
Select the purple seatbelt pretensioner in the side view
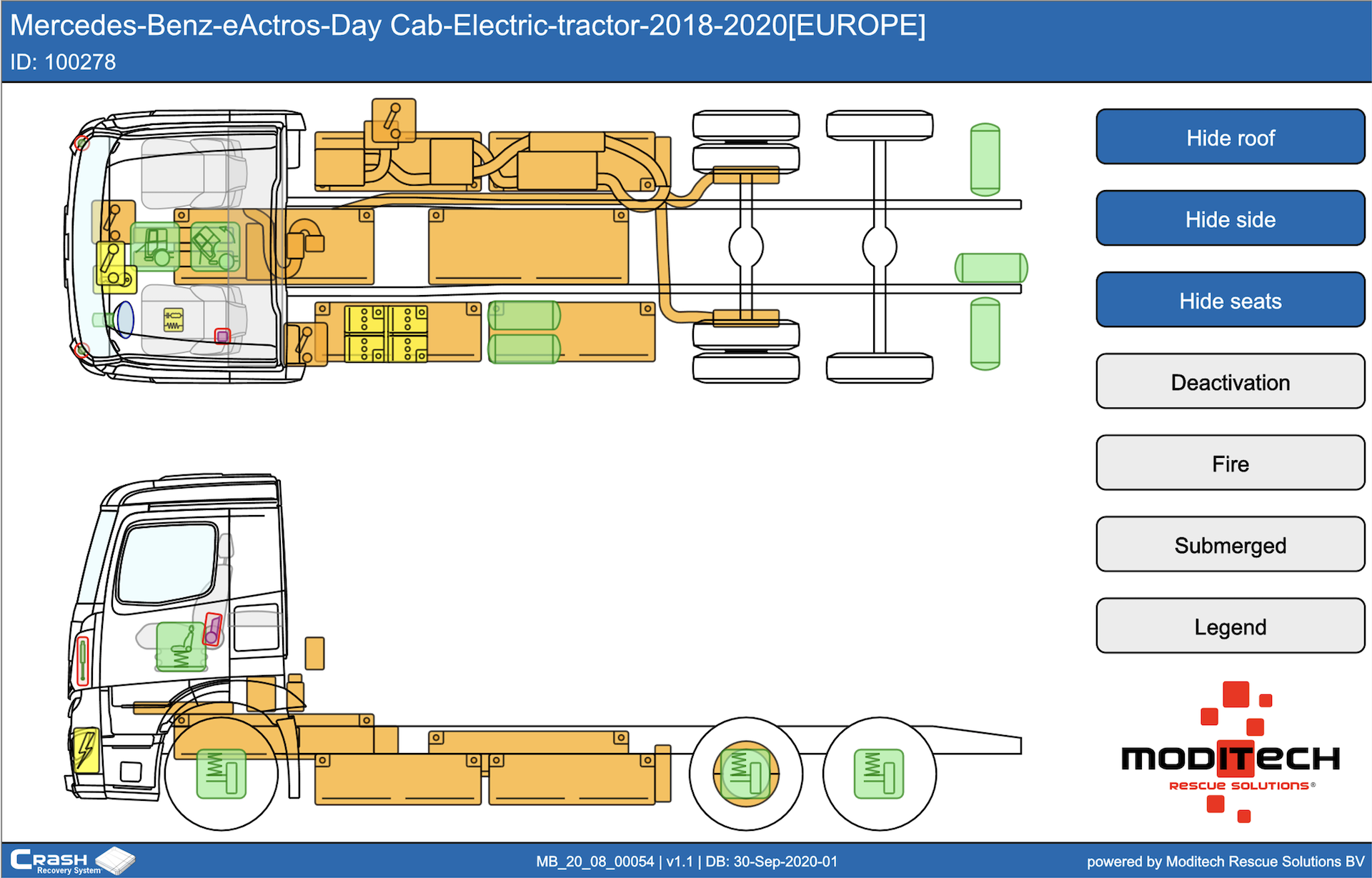point(212,630)
